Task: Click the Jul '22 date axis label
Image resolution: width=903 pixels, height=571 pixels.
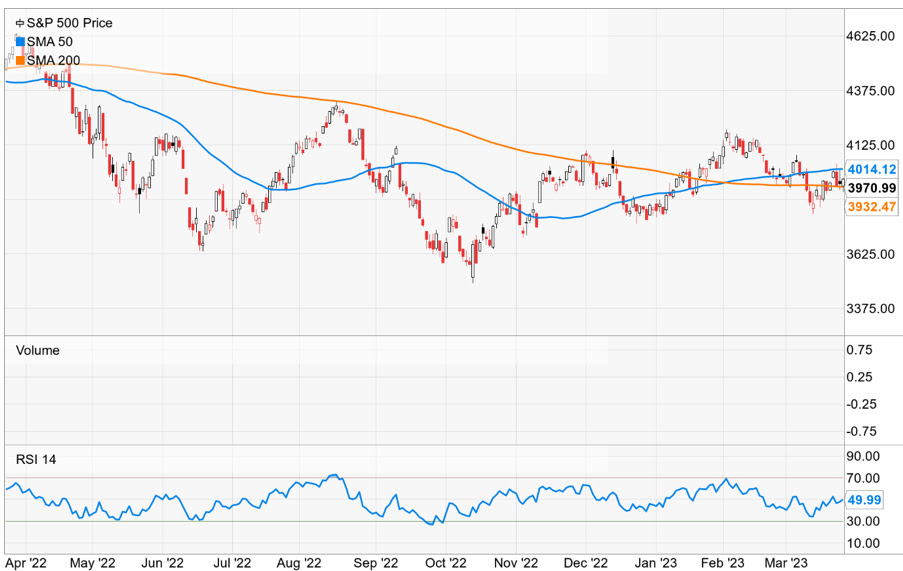Action: tap(232, 563)
